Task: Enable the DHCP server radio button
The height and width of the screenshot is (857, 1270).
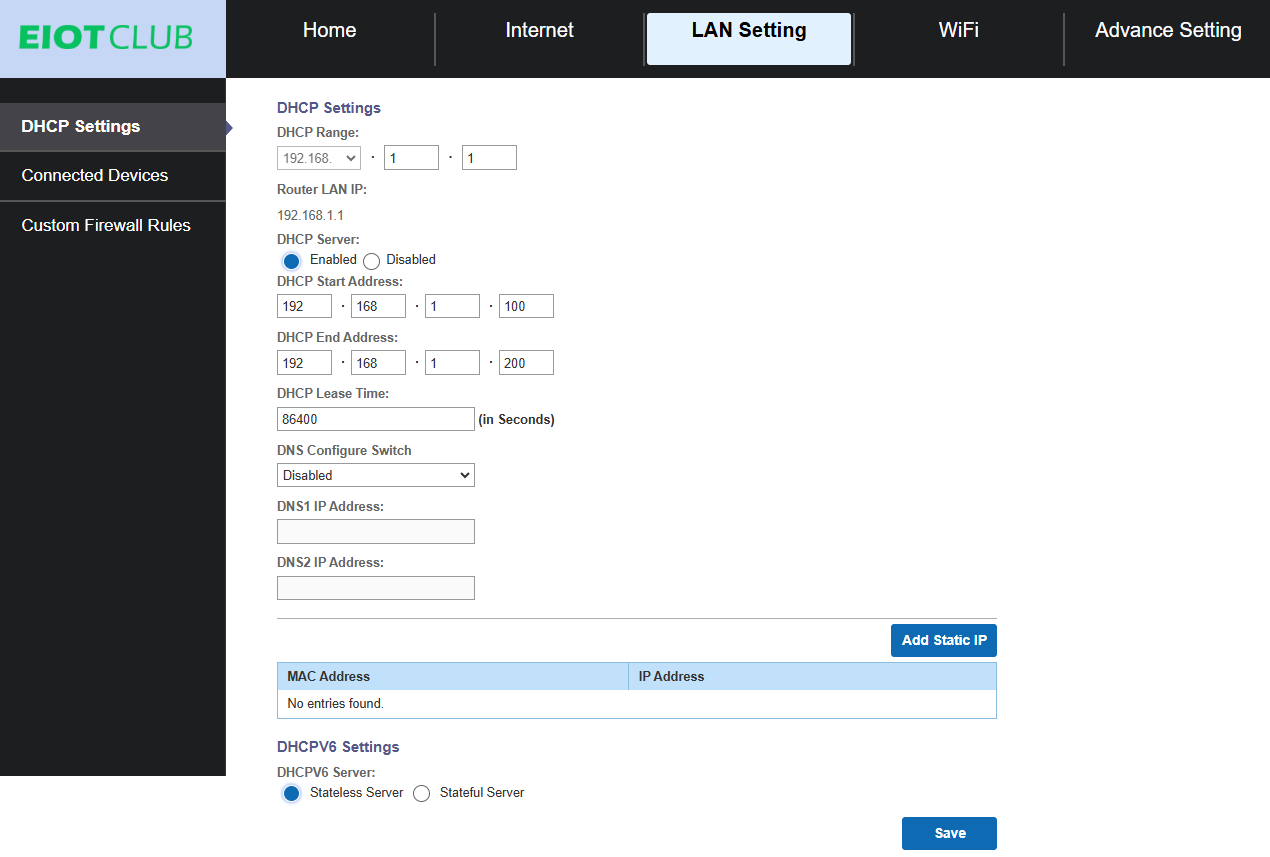Action: click(291, 261)
